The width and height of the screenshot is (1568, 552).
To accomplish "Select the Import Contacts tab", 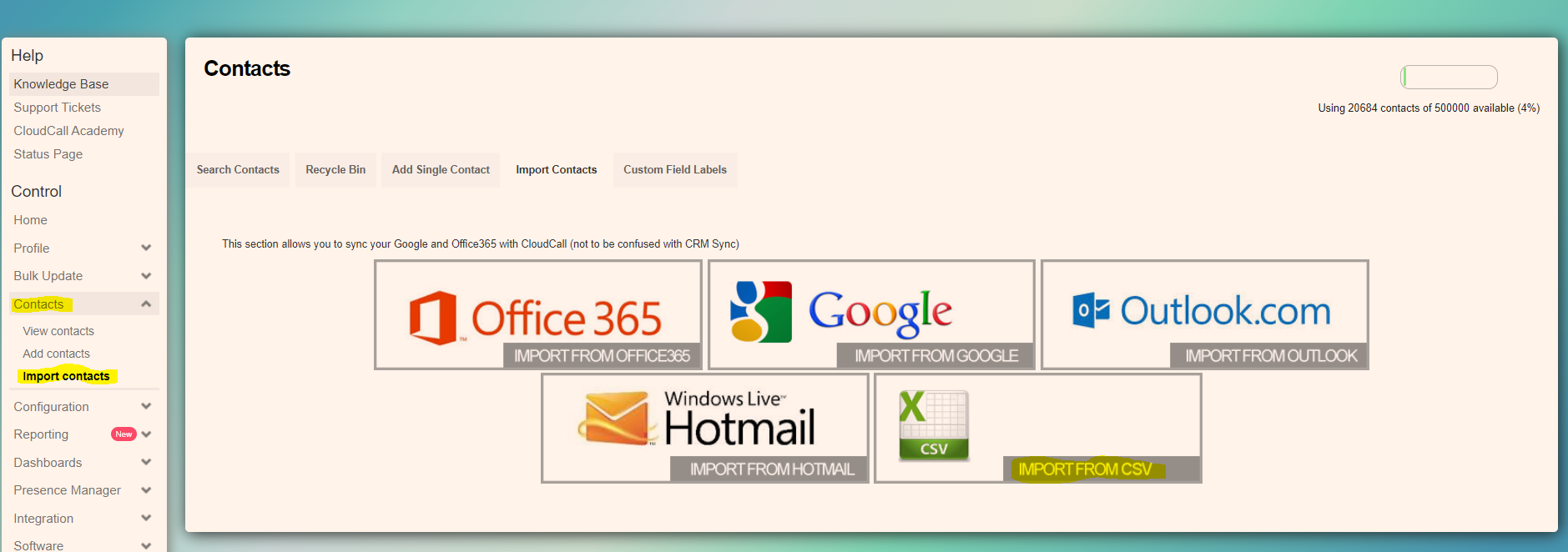I will click(557, 170).
